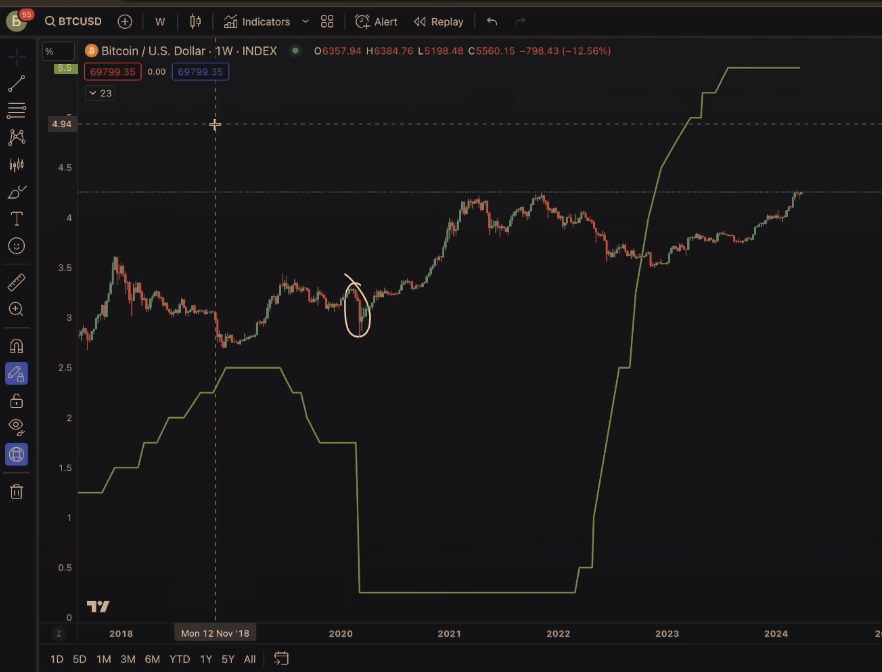Open the Indicators dialog
The image size is (882, 672).
256,21
